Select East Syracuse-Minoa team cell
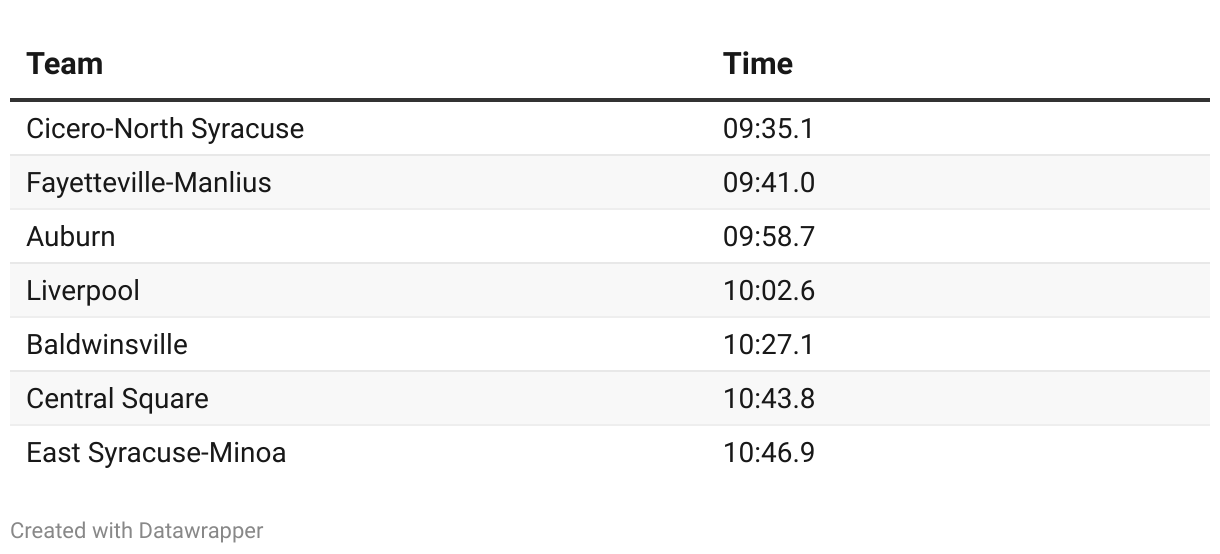Image resolution: width=1220 pixels, height=554 pixels. (156, 453)
